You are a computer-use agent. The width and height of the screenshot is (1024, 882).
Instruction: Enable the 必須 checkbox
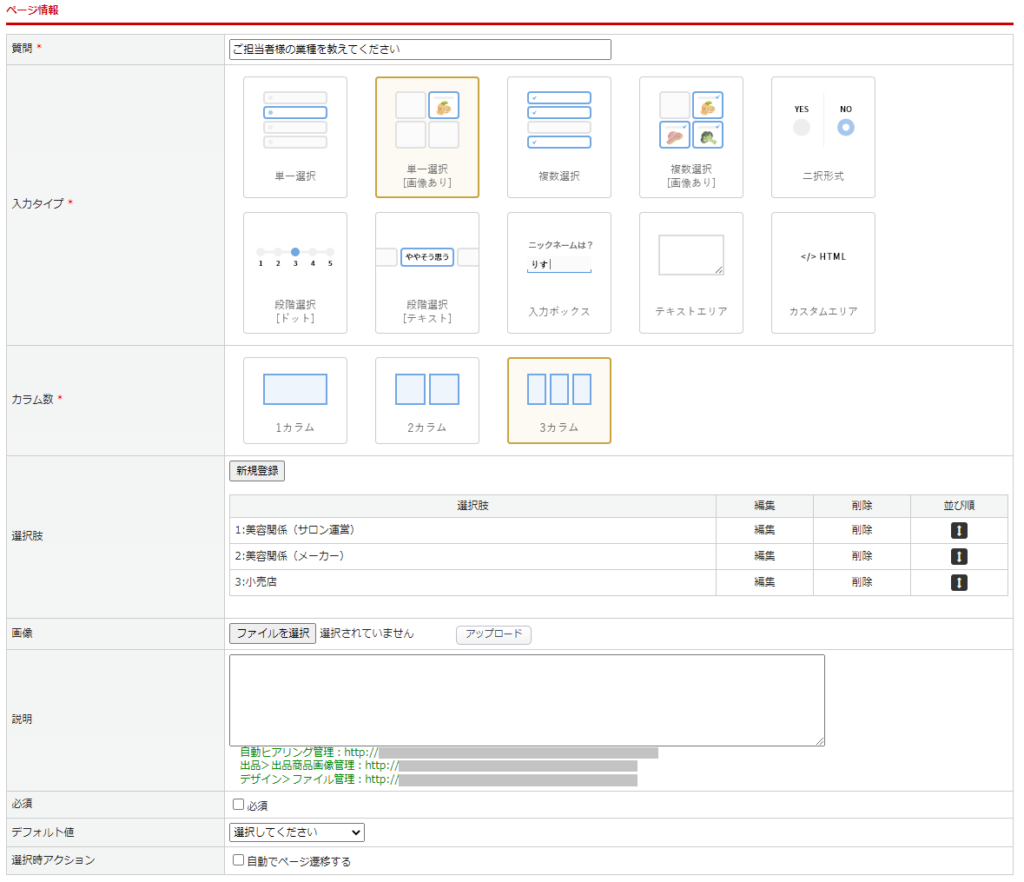pyautogui.click(x=238, y=804)
